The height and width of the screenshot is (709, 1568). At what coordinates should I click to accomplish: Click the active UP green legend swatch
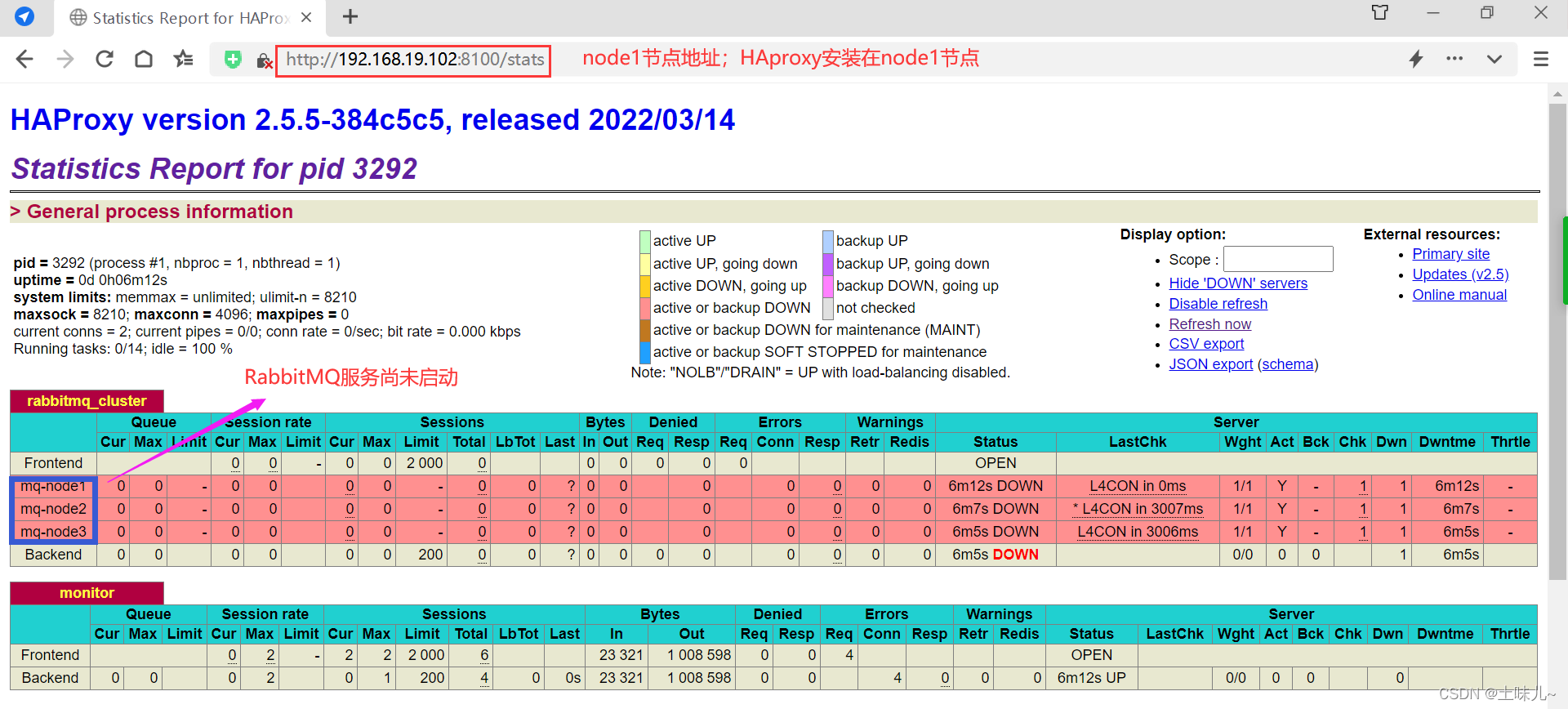(x=645, y=242)
